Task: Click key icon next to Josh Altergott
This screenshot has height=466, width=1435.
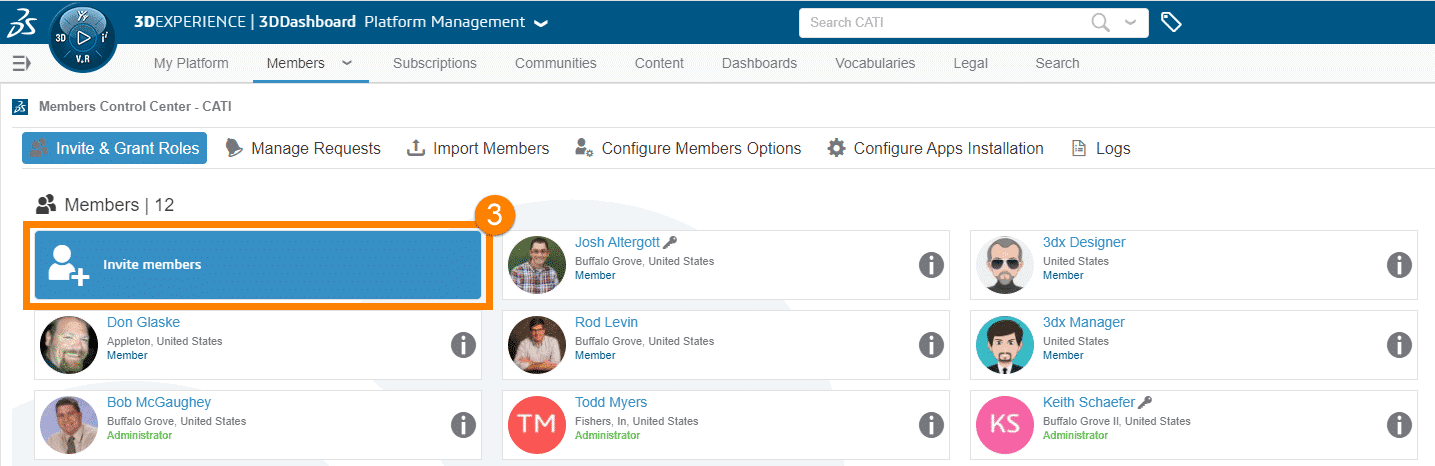Action: (x=670, y=242)
